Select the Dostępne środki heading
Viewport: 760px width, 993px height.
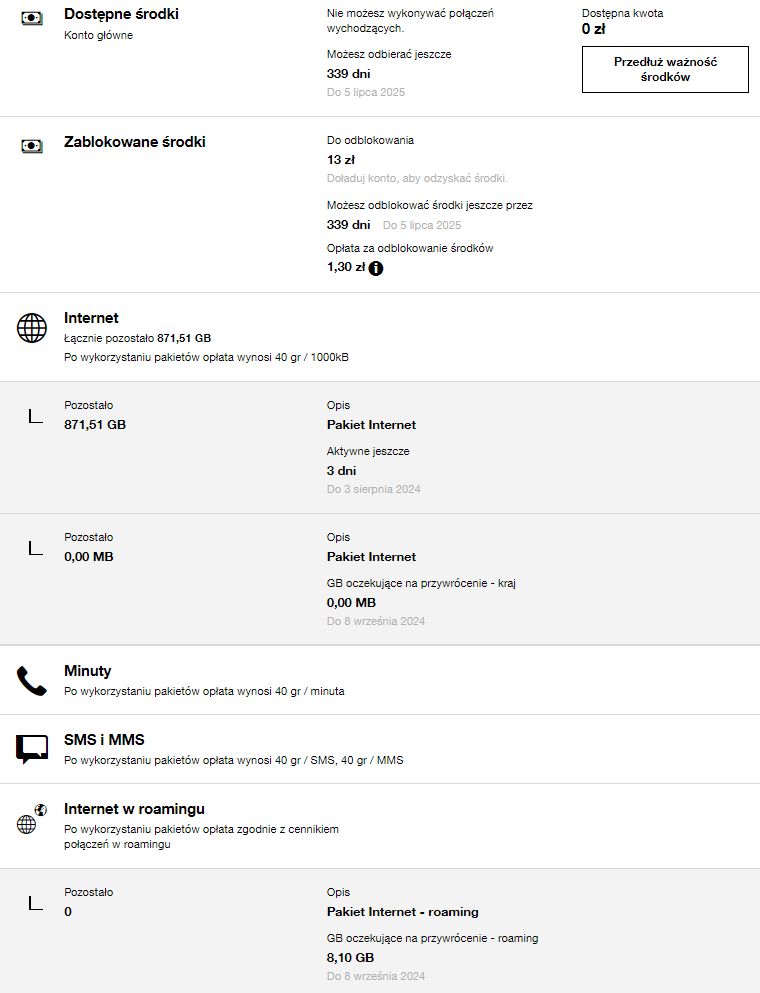122,14
